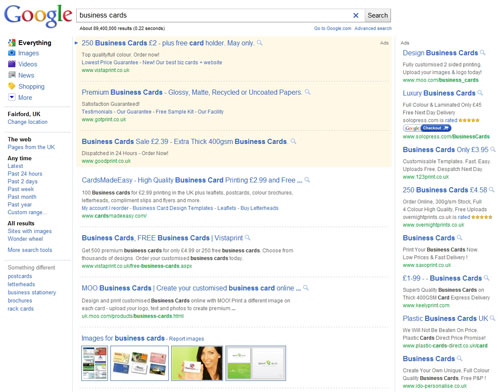The width and height of the screenshot is (500, 392).
Task: Preview the Premium Business Cards ad with magnifier
Action: pyautogui.click(x=307, y=92)
